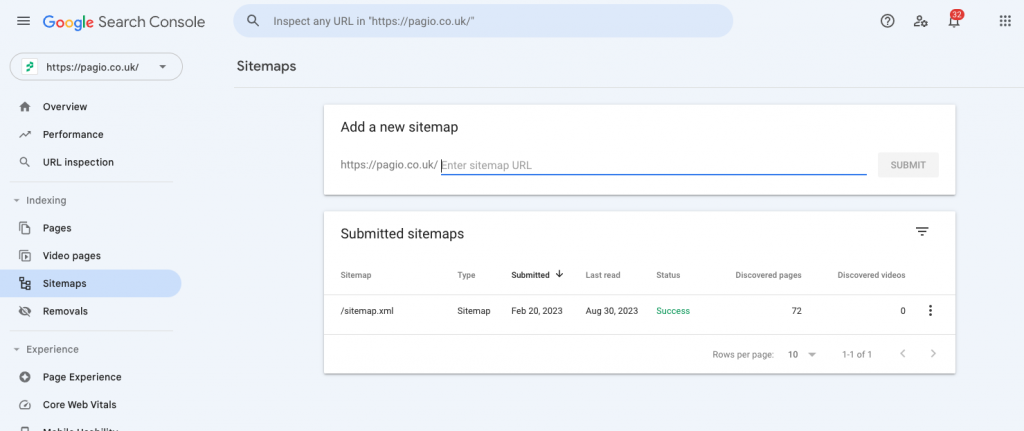The width and height of the screenshot is (1024, 431).
Task: Open the notifications bell
Action: (955, 21)
